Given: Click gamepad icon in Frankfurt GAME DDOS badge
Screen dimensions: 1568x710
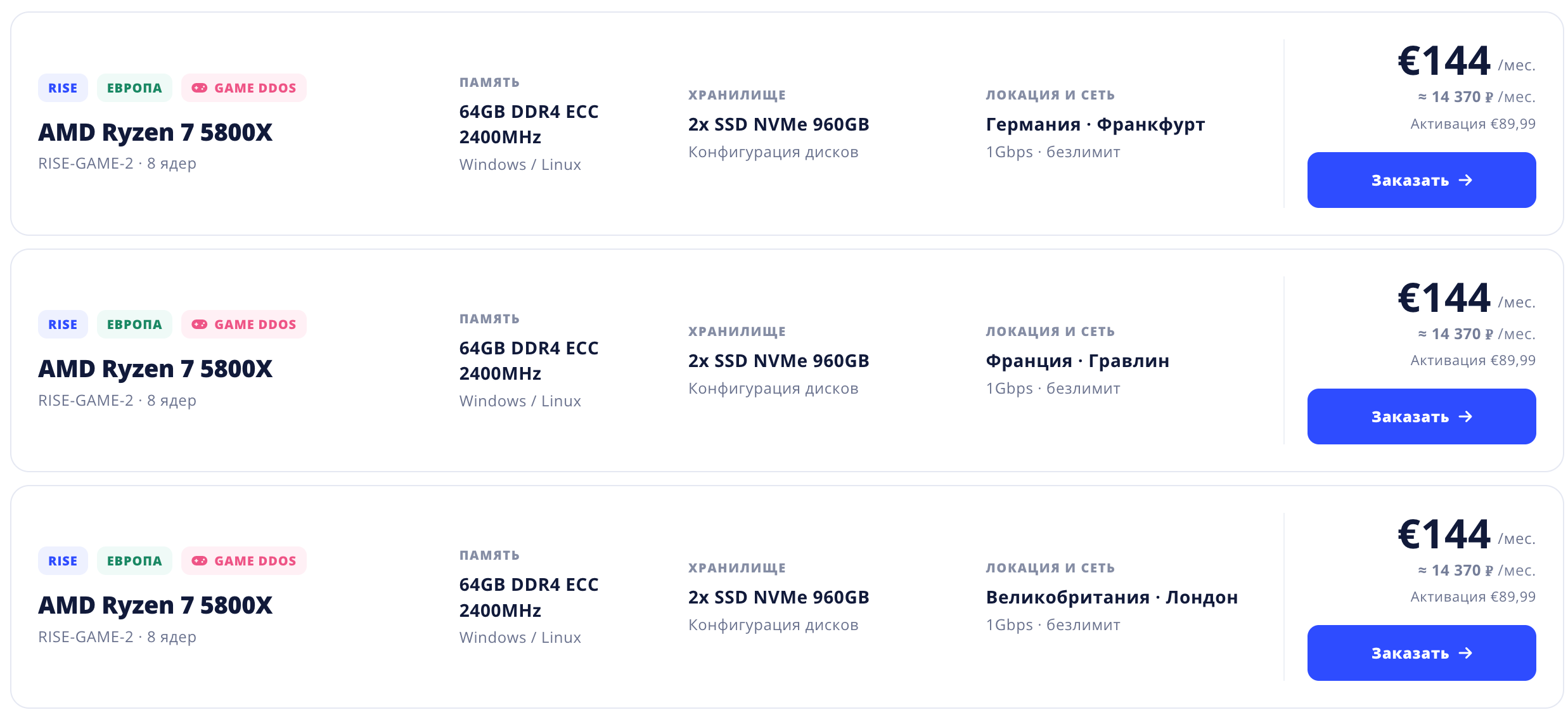Looking at the screenshot, I should coord(200,88).
